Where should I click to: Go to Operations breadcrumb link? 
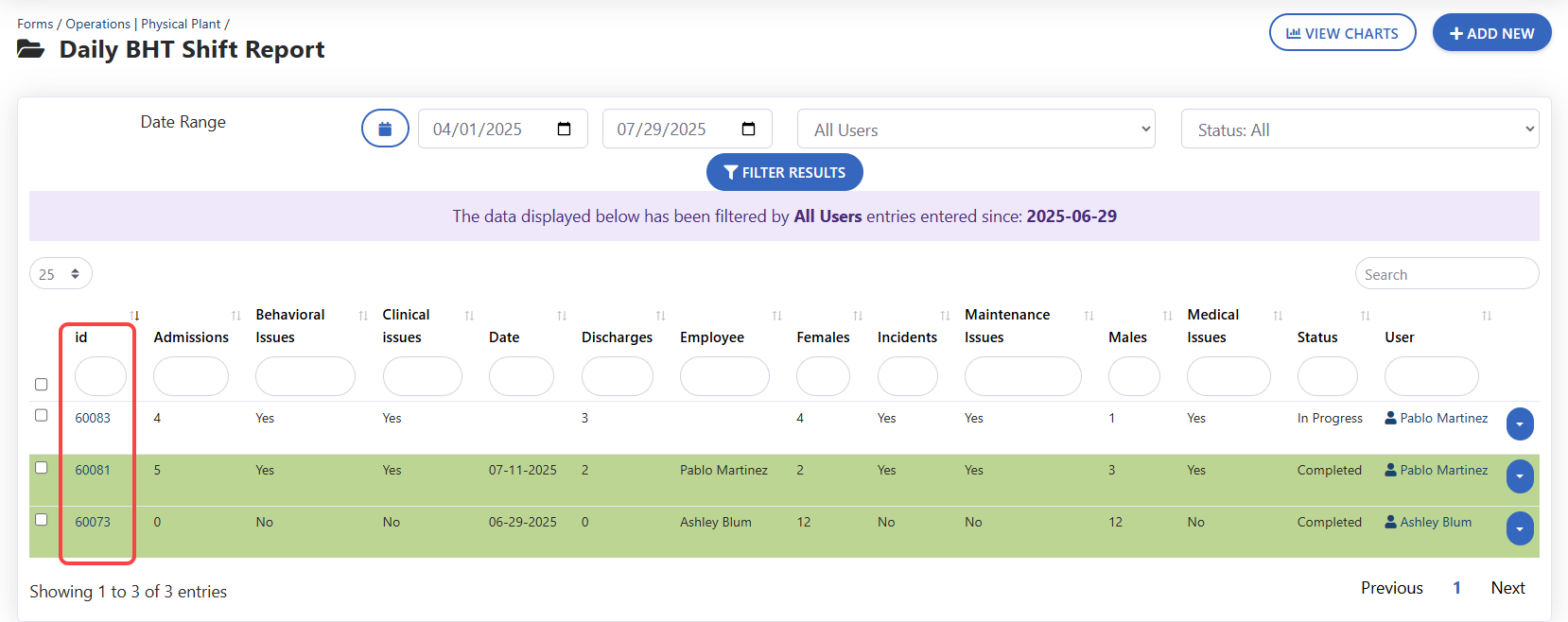tap(97, 24)
